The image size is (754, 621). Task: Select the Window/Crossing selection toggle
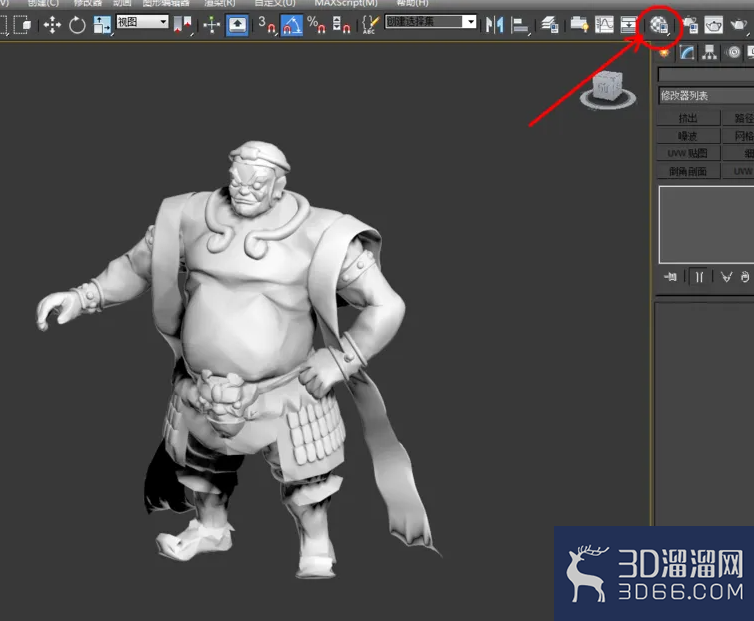tap(22, 24)
